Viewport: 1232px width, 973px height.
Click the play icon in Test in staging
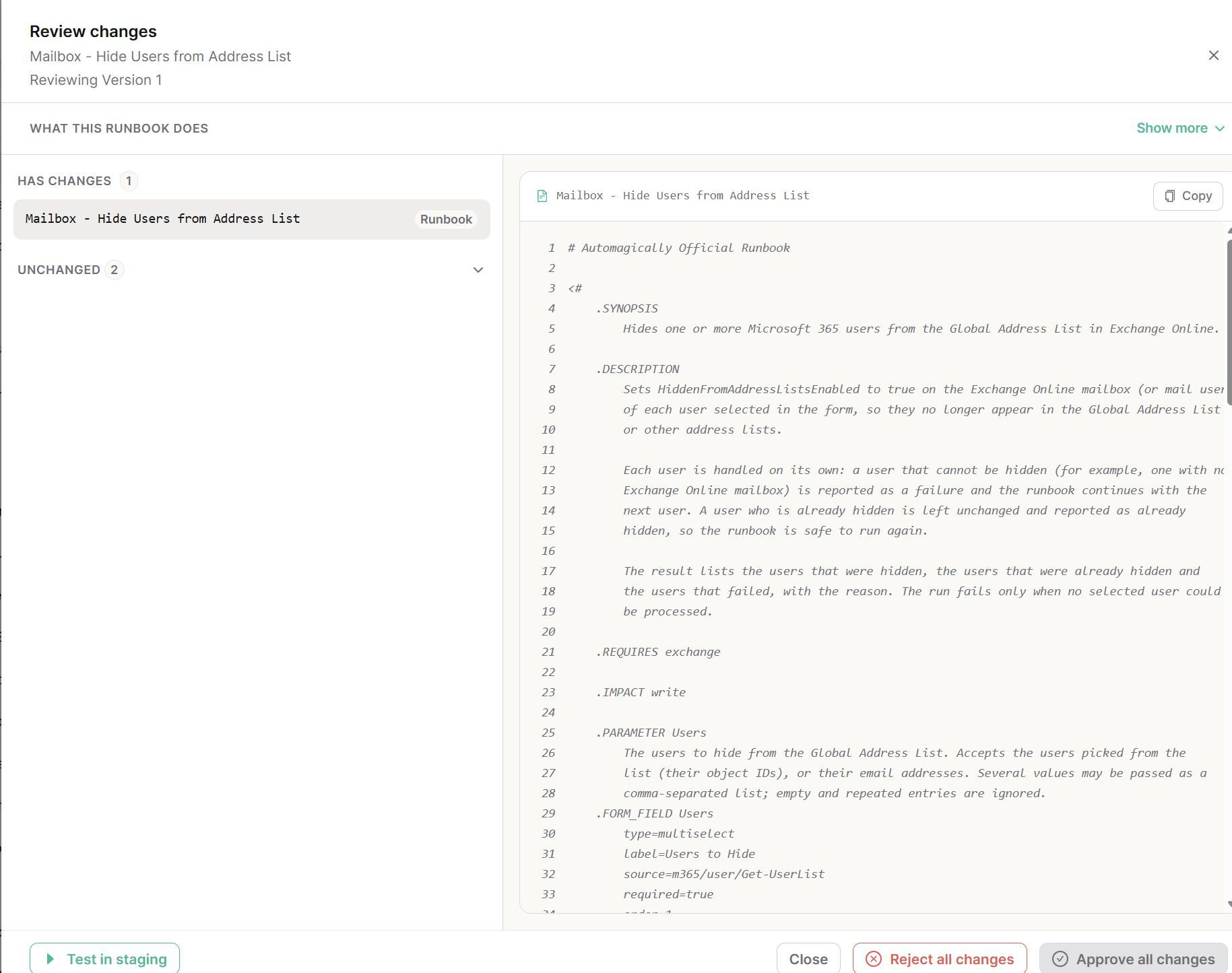coord(50,959)
